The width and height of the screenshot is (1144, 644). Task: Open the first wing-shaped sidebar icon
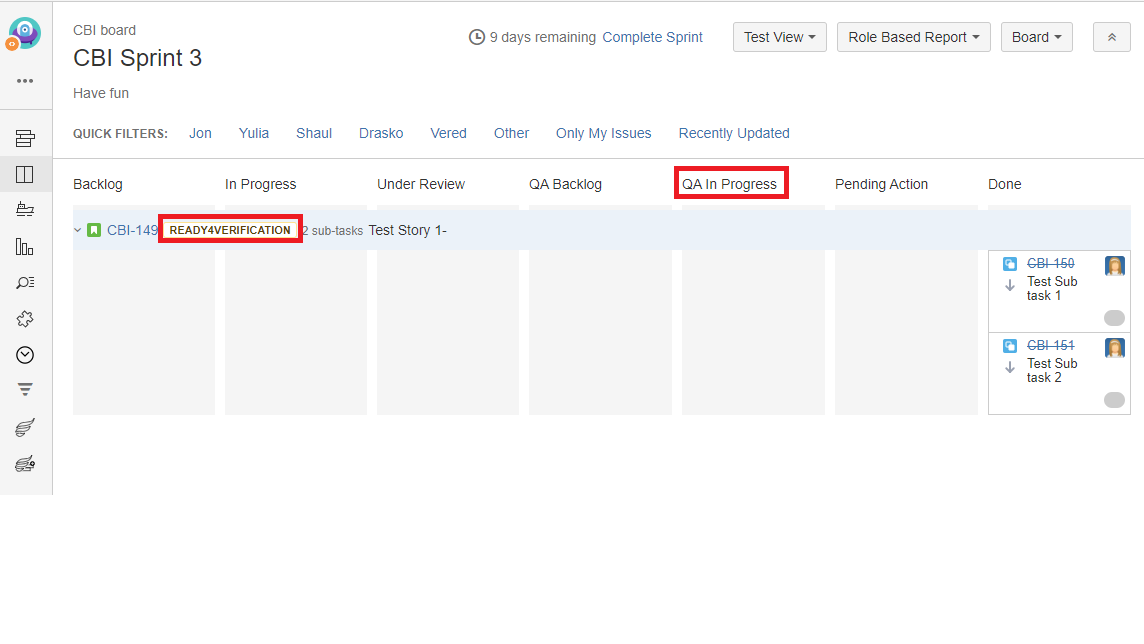[x=25, y=427]
